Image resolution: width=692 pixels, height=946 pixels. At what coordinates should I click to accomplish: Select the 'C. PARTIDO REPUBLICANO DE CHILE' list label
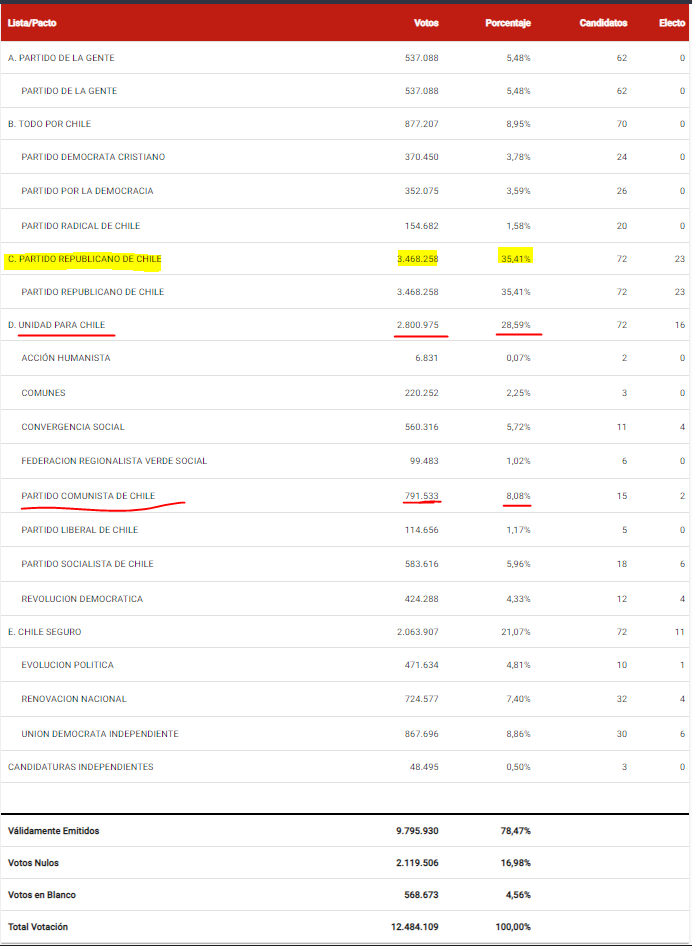click(x=84, y=259)
